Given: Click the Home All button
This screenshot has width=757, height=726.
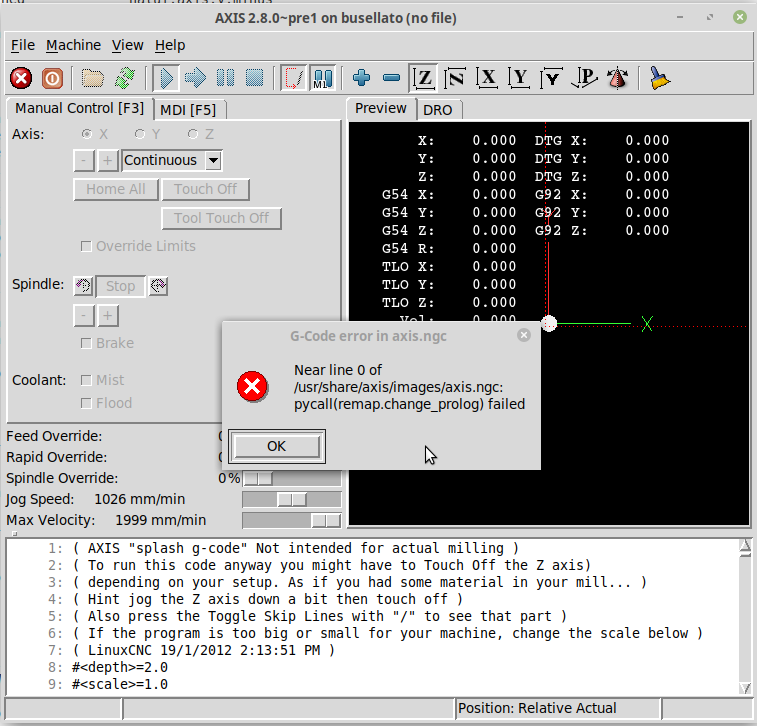Looking at the screenshot, I should pos(116,189).
